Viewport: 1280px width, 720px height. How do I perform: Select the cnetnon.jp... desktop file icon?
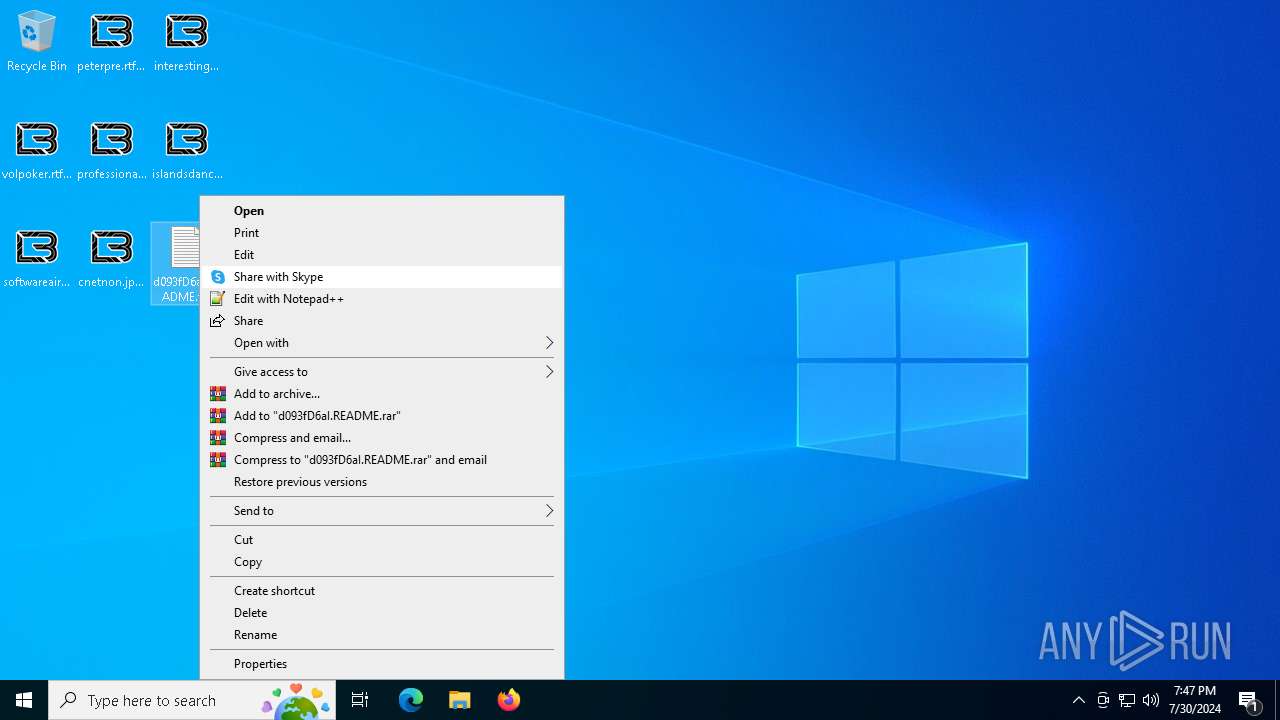coord(111,258)
